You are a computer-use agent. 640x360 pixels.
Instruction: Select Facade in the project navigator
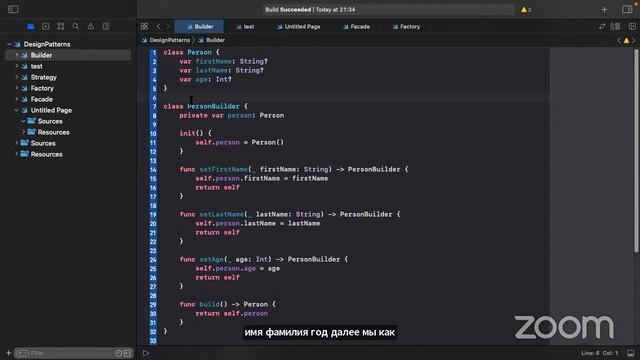(42, 99)
